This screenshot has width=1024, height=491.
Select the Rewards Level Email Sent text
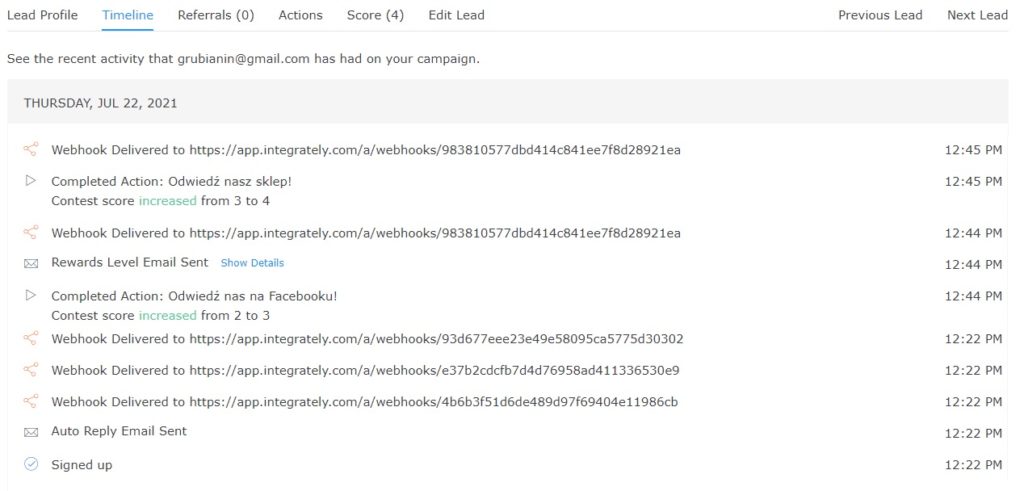pyautogui.click(x=129, y=262)
